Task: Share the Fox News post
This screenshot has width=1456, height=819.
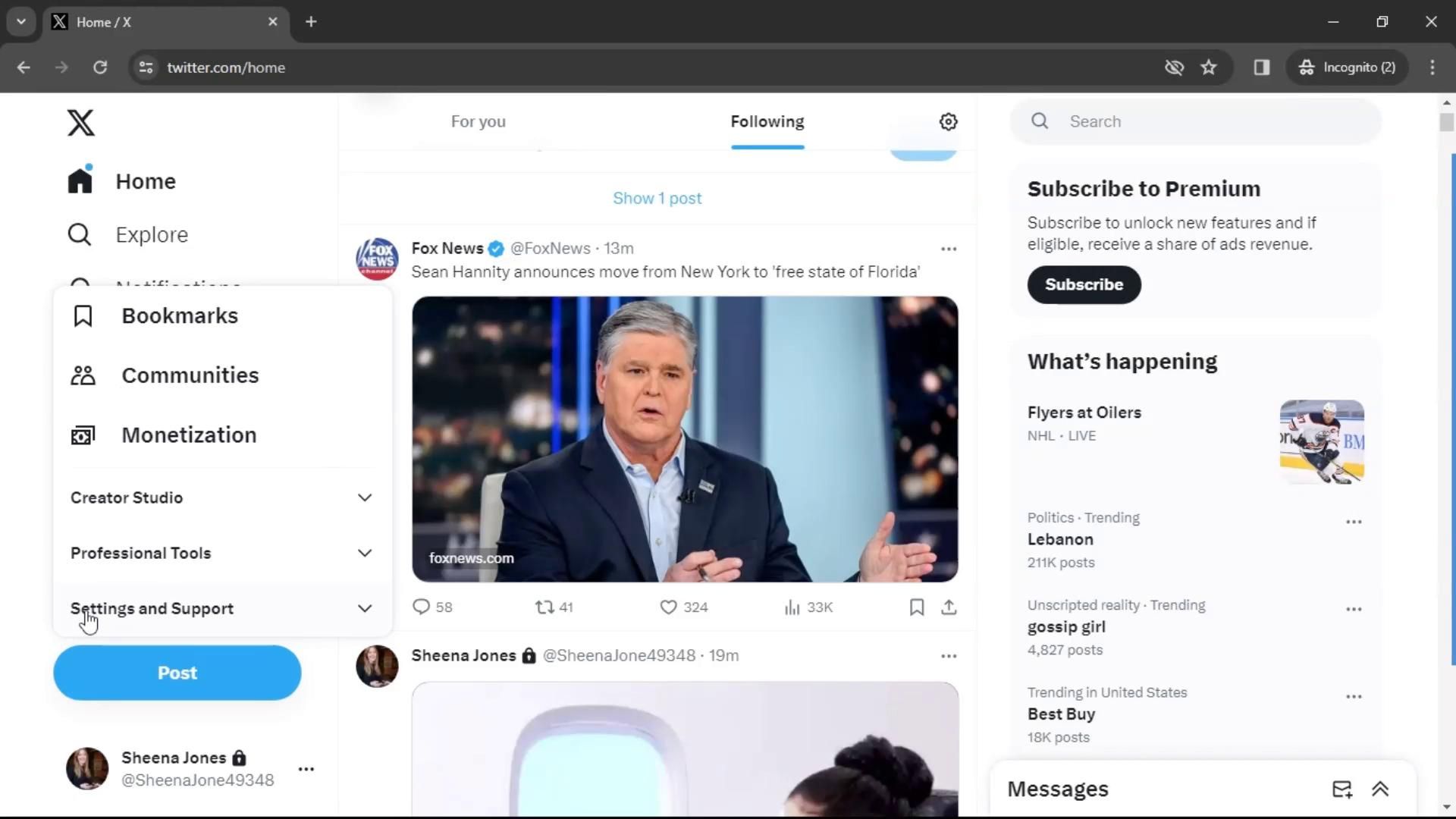Action: tap(949, 607)
